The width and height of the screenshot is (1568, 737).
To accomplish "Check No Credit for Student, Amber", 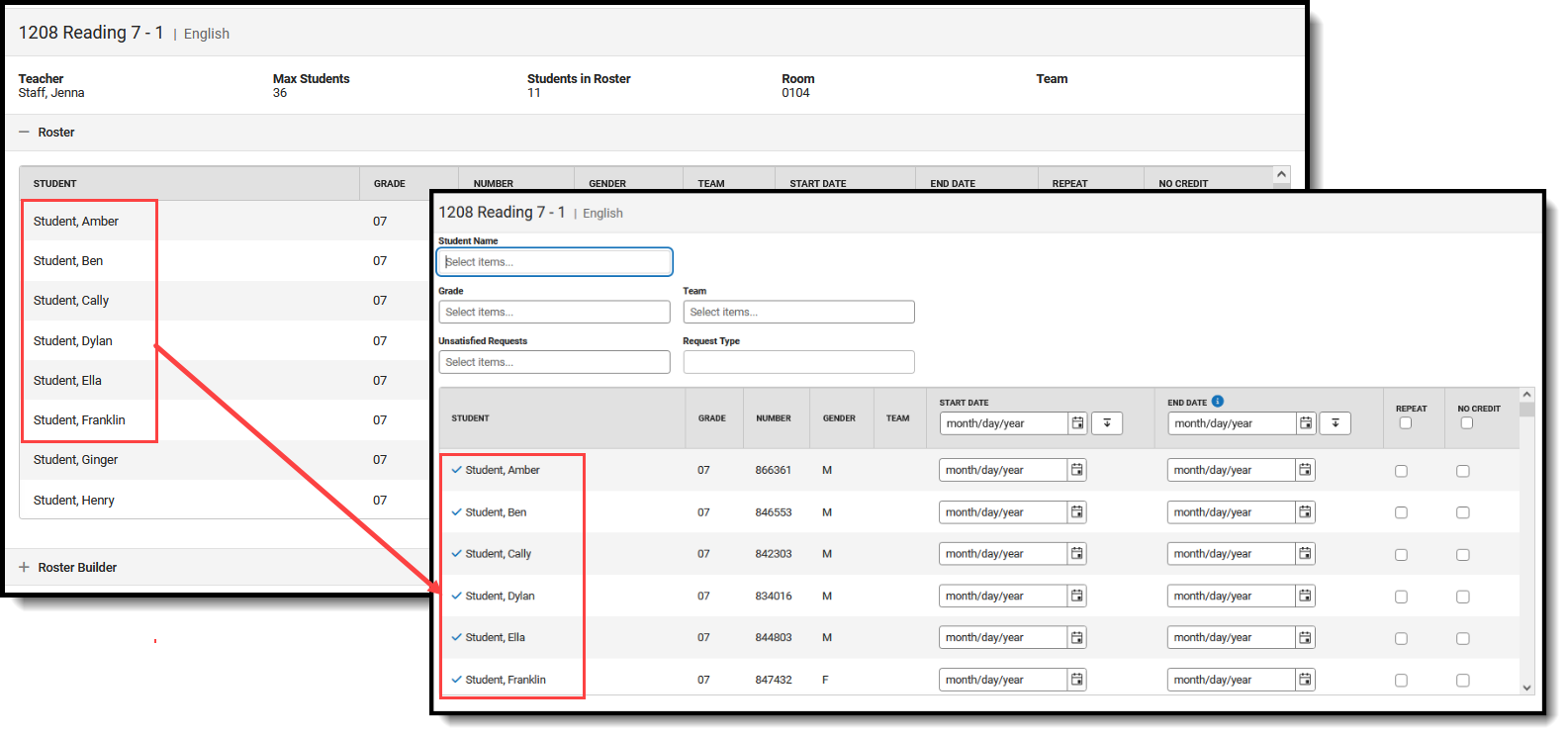I will pos(1463,471).
